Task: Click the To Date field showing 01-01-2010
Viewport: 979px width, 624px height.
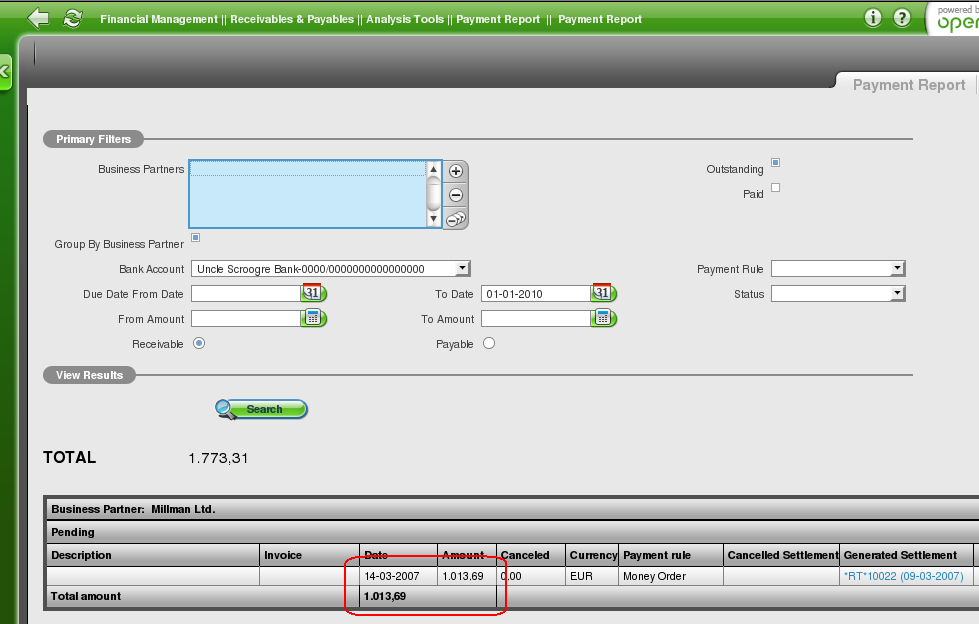Action: click(x=536, y=294)
